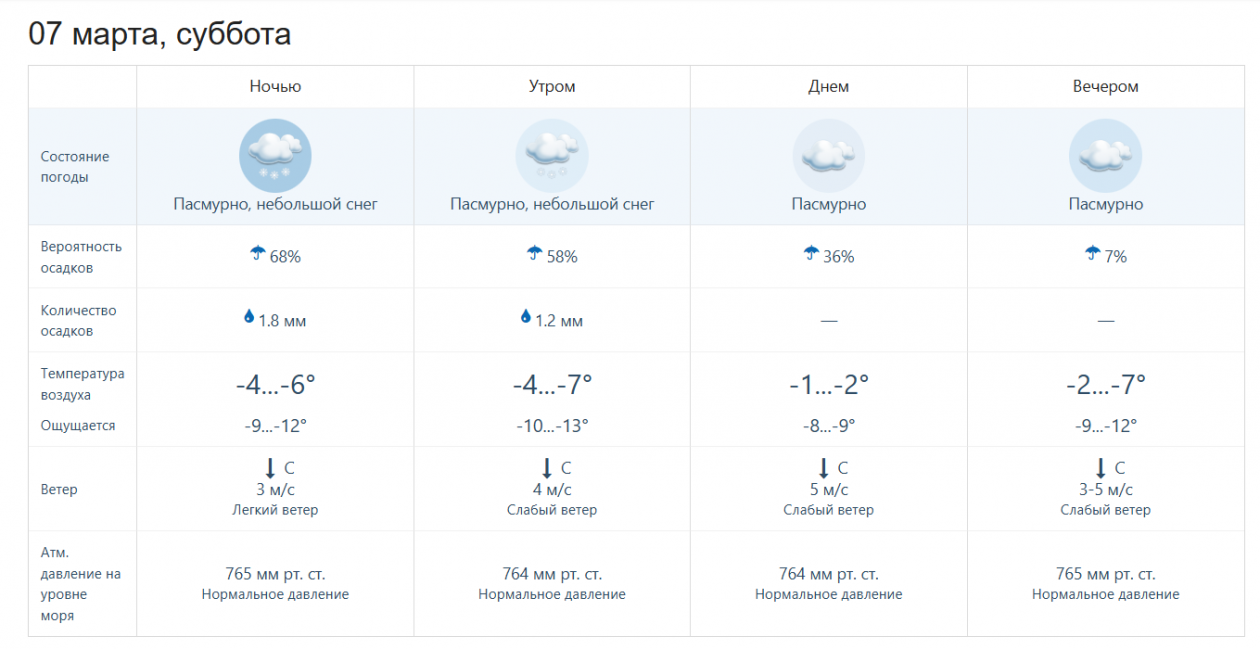Click the 07 марта, суббота heading
This screenshot has width=1260, height=649.
coord(160,34)
